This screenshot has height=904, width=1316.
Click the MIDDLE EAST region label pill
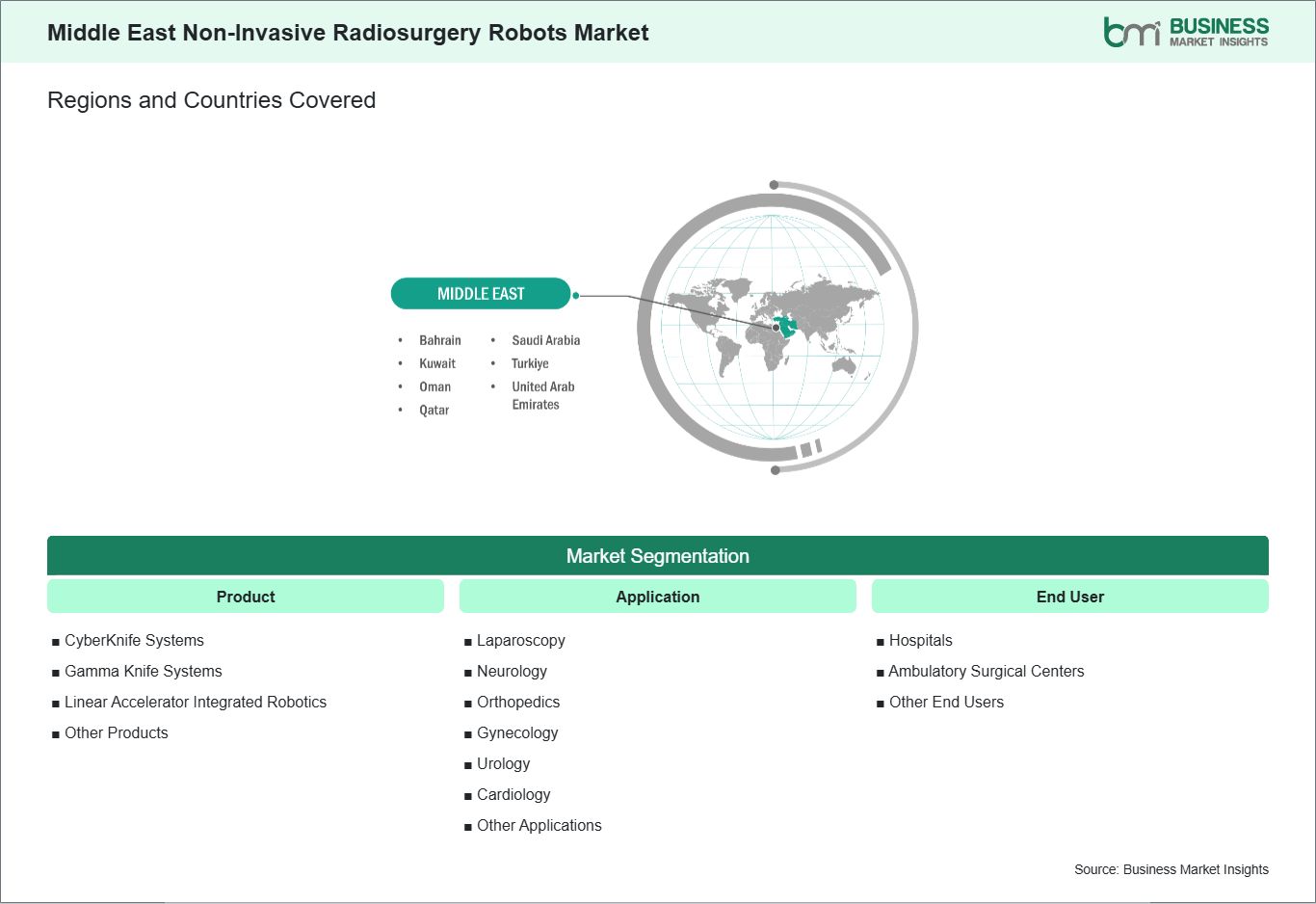pos(481,294)
